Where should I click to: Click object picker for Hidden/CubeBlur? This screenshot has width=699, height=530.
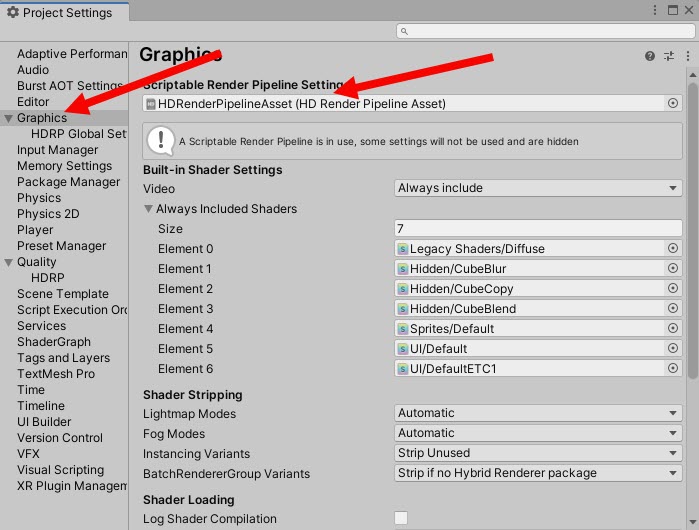click(x=673, y=268)
